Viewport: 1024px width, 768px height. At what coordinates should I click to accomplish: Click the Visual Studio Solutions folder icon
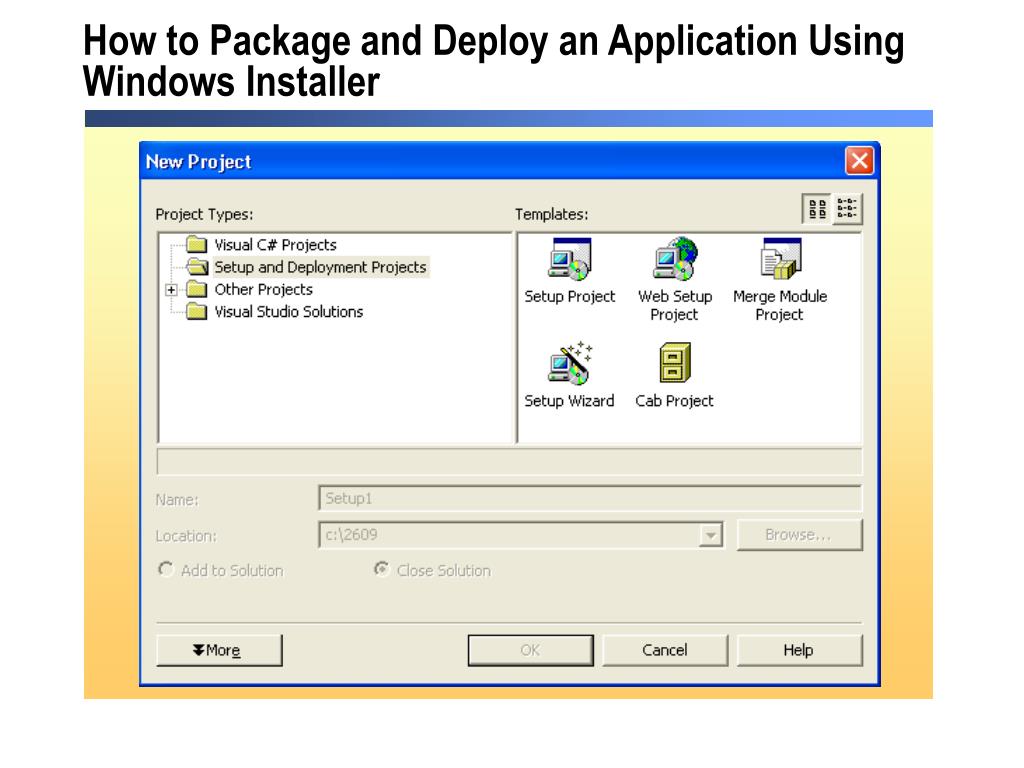[x=196, y=312]
